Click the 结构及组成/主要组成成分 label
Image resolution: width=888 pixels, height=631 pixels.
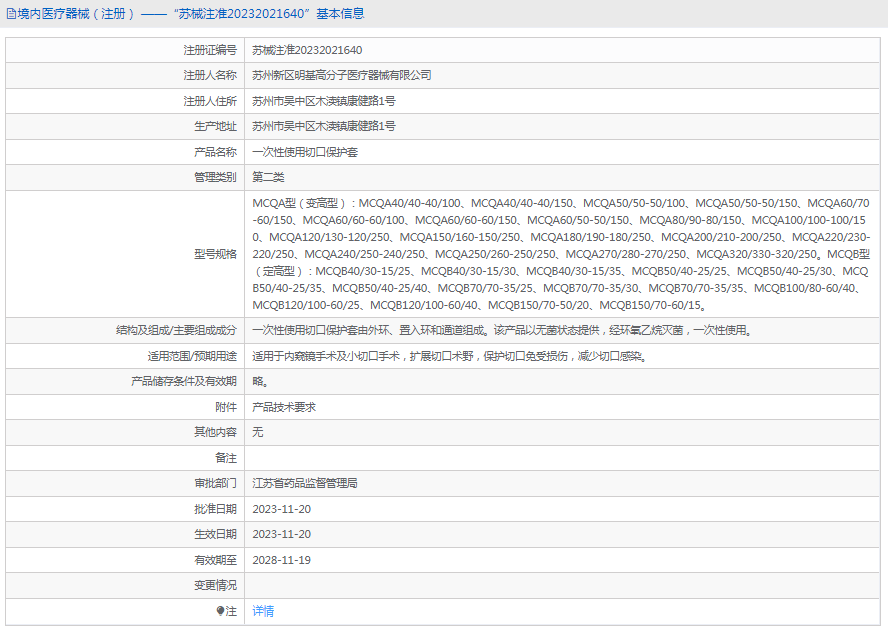(x=177, y=330)
